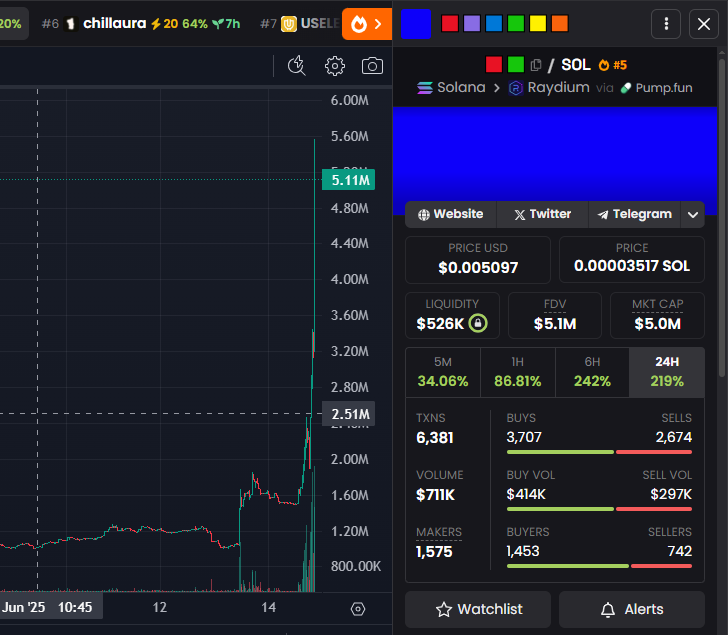Click the token banner image
This screenshot has width=728, height=635.
pyautogui.click(x=555, y=160)
